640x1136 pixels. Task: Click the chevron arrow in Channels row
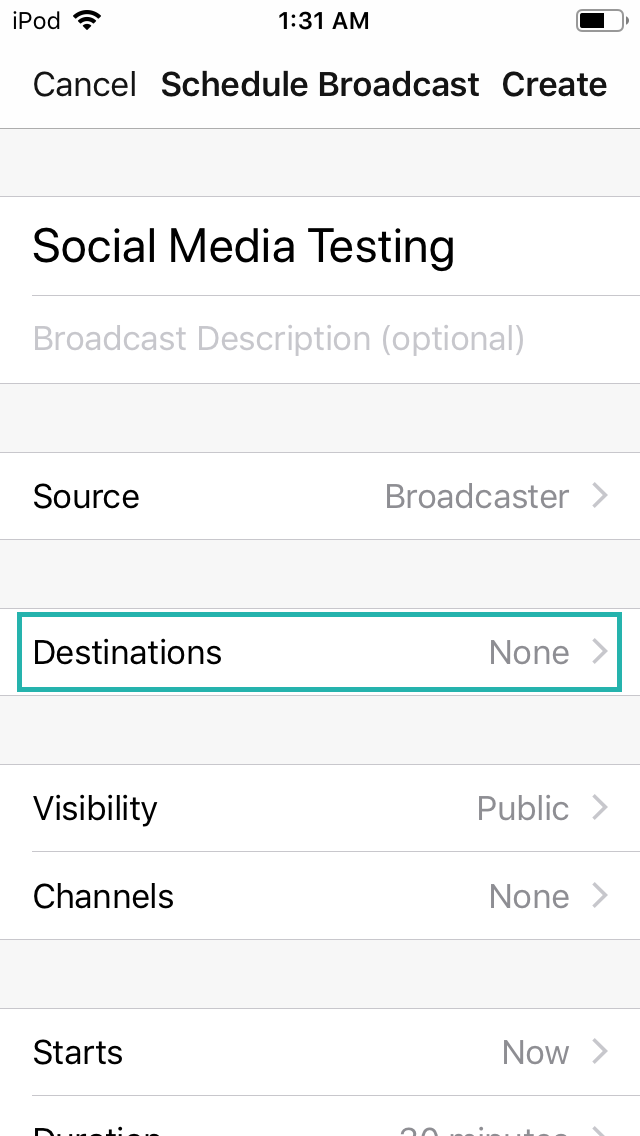point(600,896)
